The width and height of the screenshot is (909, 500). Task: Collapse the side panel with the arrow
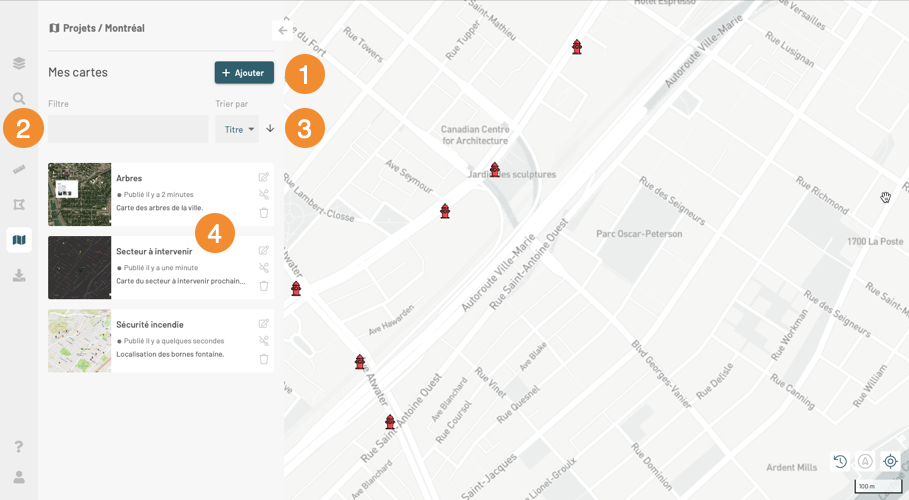(282, 31)
